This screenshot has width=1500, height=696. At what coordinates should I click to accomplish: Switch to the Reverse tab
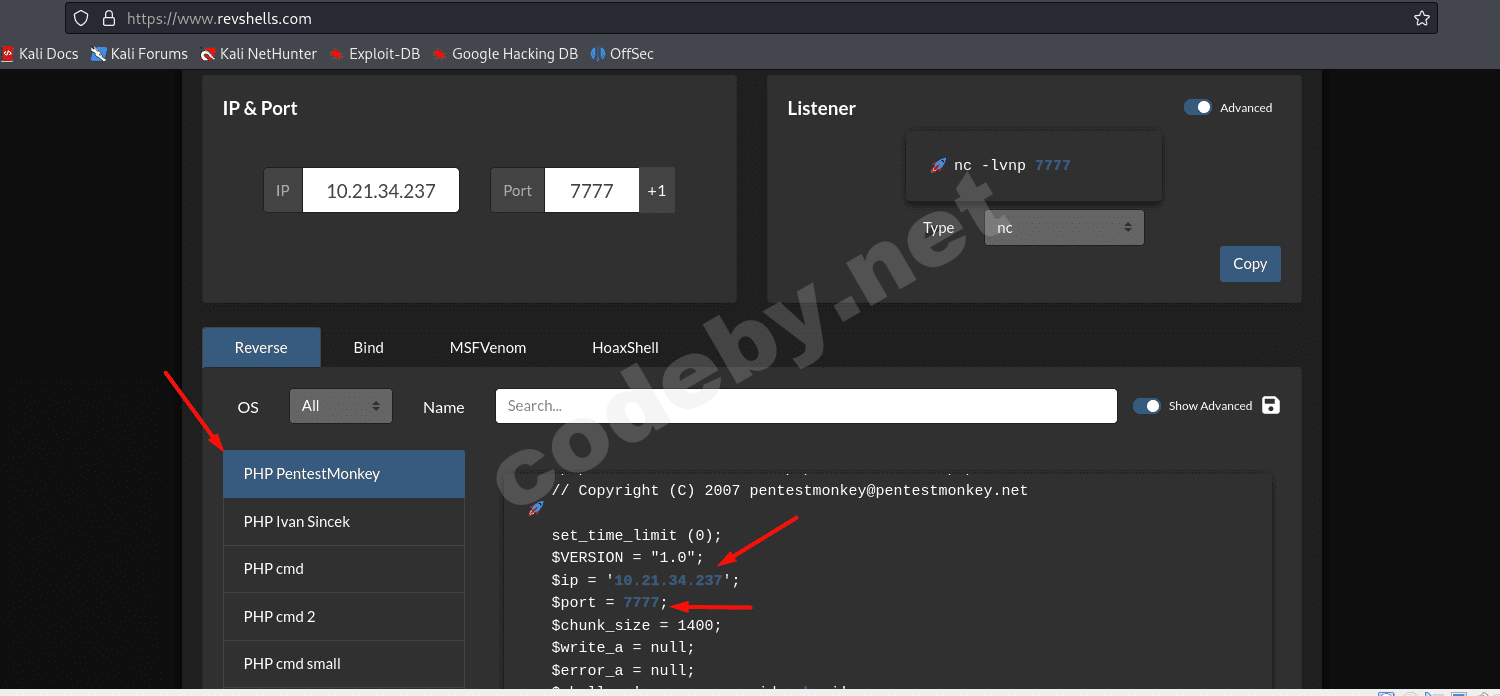tap(261, 347)
